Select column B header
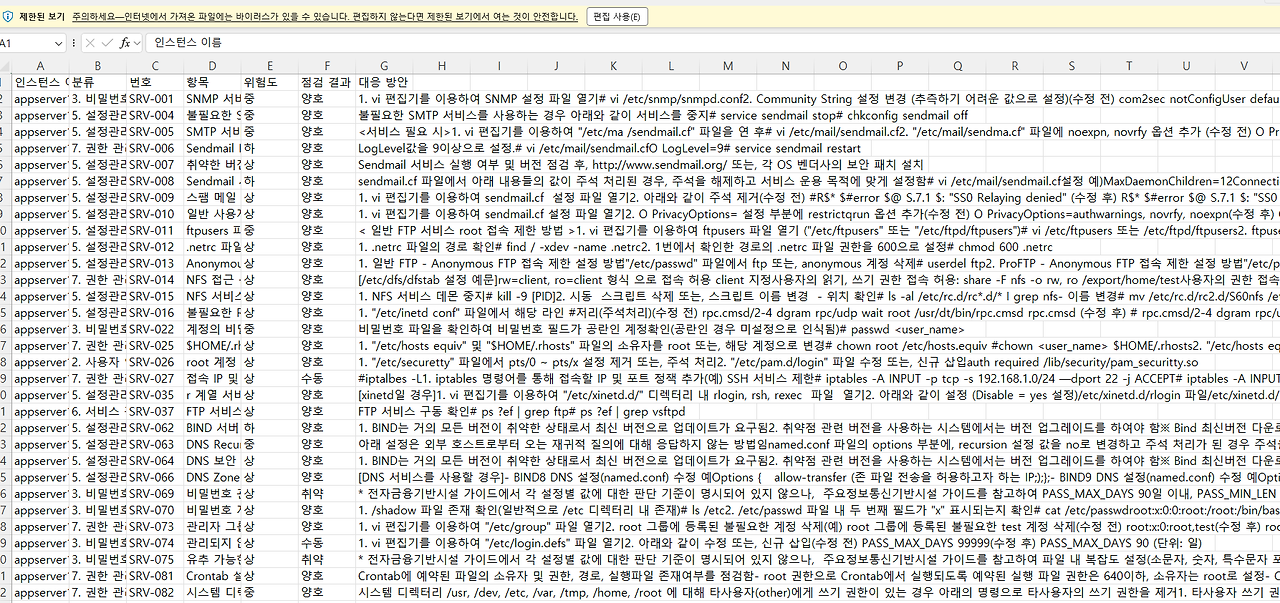 pos(98,66)
